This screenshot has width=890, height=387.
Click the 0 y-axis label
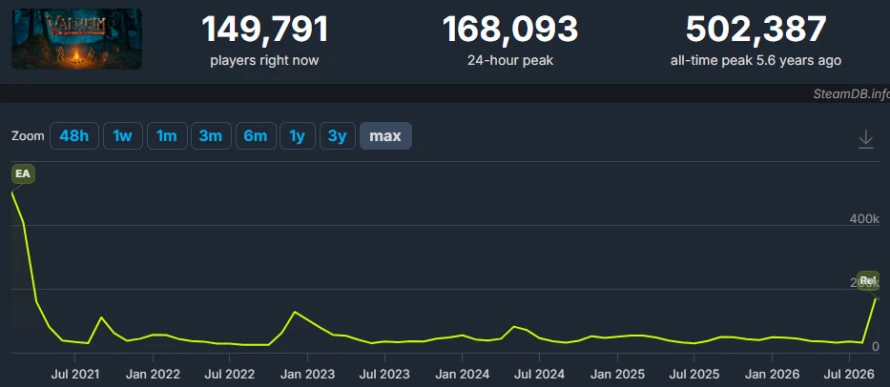[875, 346]
